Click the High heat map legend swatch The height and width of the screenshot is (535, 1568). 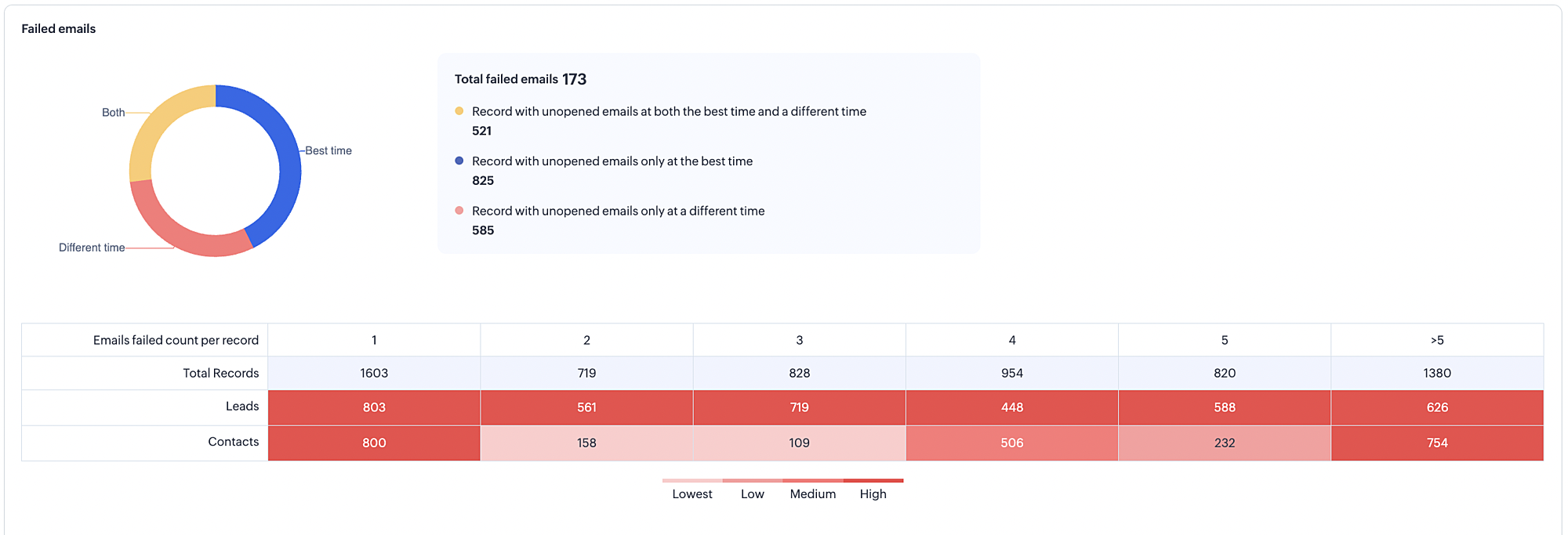tap(873, 481)
